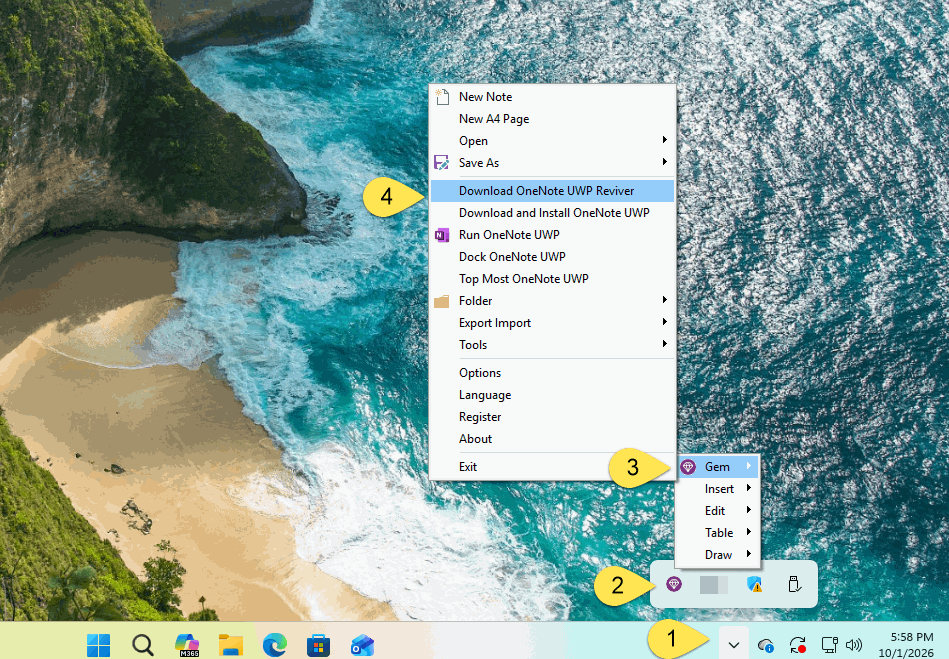Open the Edit entry in the tray menu
The width and height of the screenshot is (949, 659).
point(717,511)
